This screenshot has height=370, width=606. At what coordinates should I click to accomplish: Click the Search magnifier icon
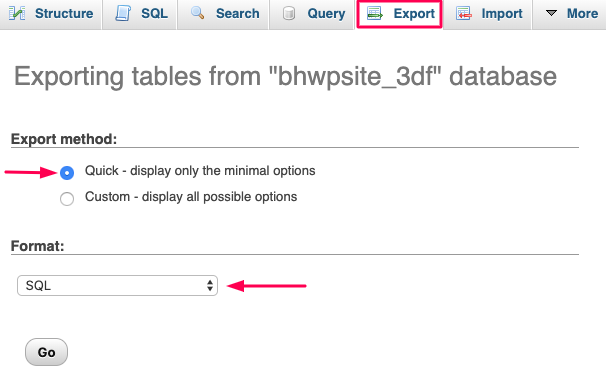click(197, 13)
